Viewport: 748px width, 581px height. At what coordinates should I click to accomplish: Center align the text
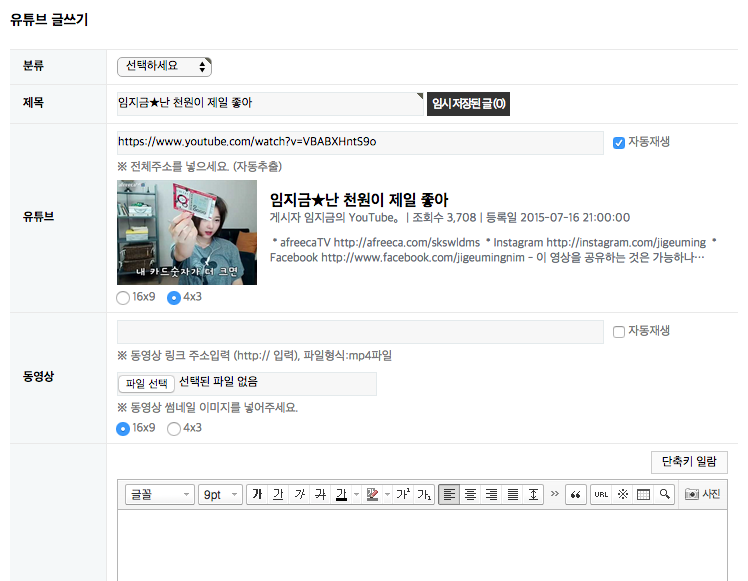[470, 495]
